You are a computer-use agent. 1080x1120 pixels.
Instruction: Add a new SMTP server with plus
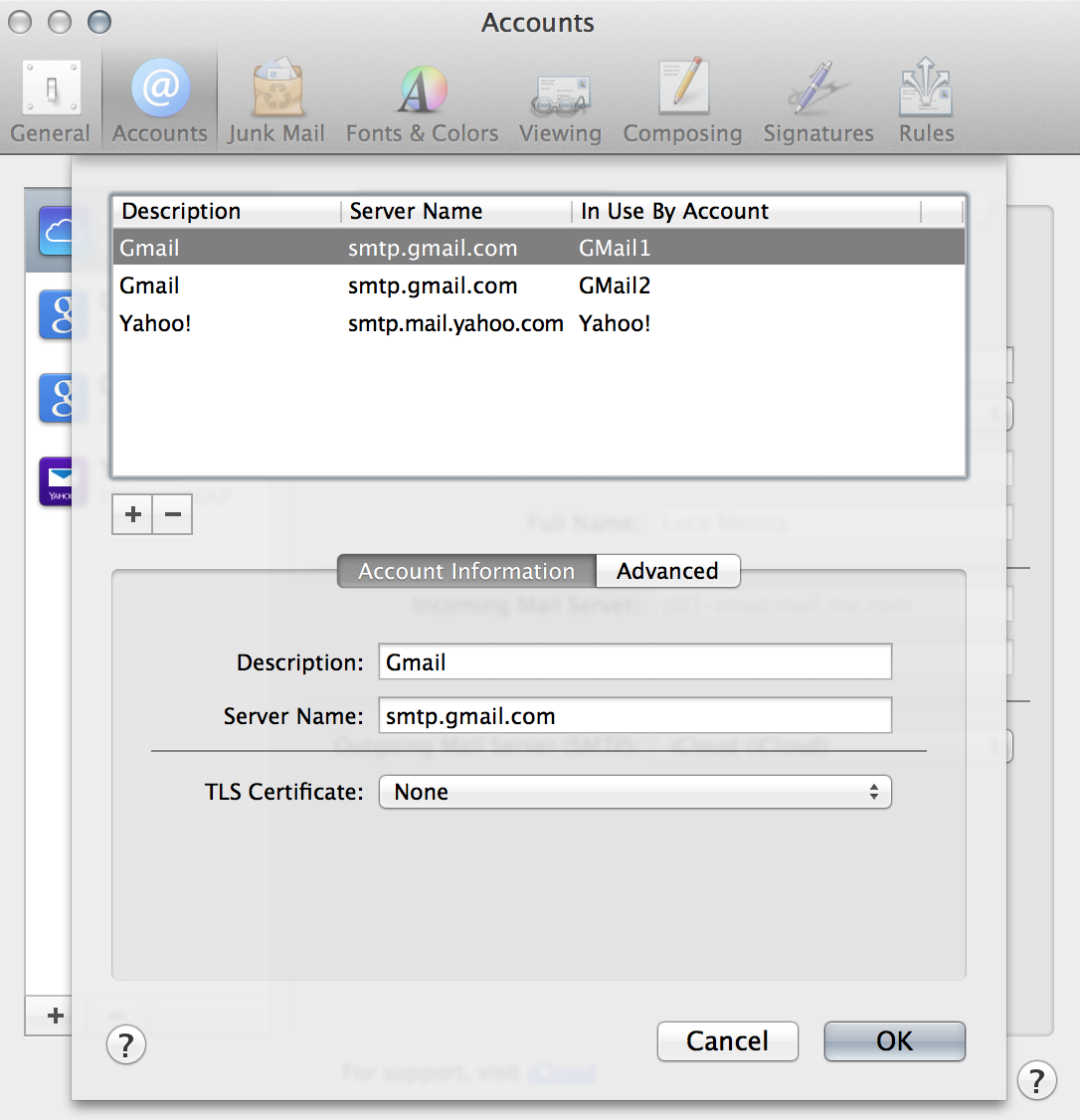(x=132, y=514)
